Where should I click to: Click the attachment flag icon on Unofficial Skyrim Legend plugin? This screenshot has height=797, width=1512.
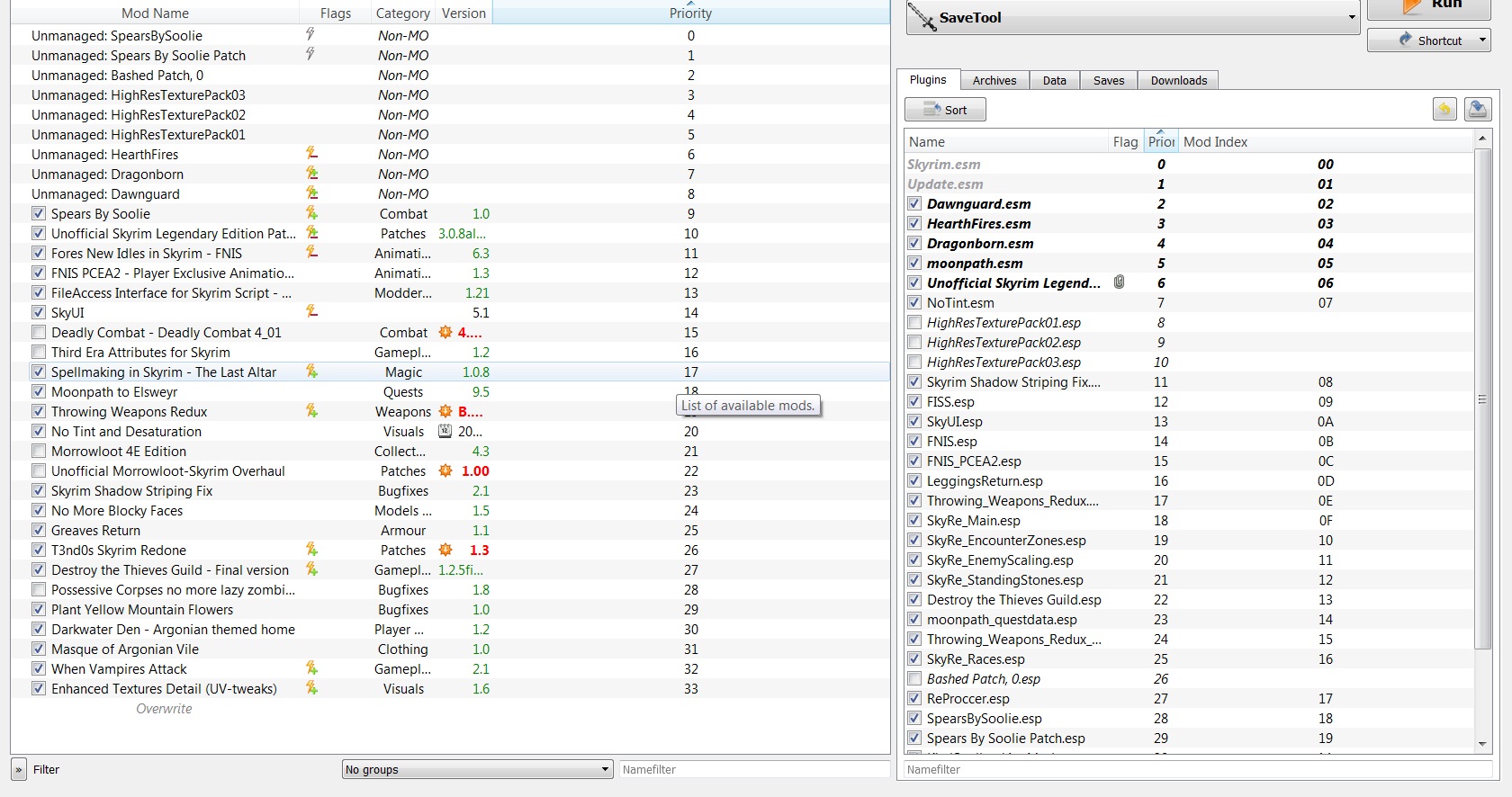pos(1119,282)
